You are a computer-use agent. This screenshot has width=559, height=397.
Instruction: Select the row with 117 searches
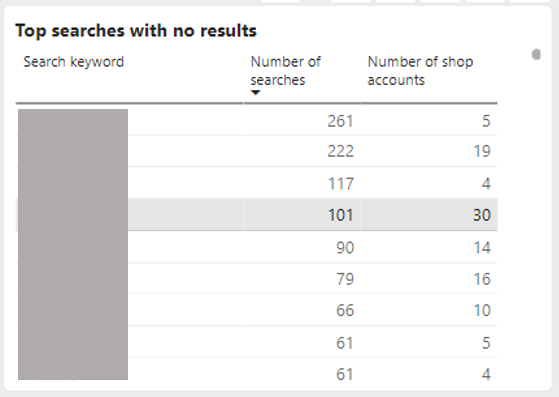tap(257, 183)
